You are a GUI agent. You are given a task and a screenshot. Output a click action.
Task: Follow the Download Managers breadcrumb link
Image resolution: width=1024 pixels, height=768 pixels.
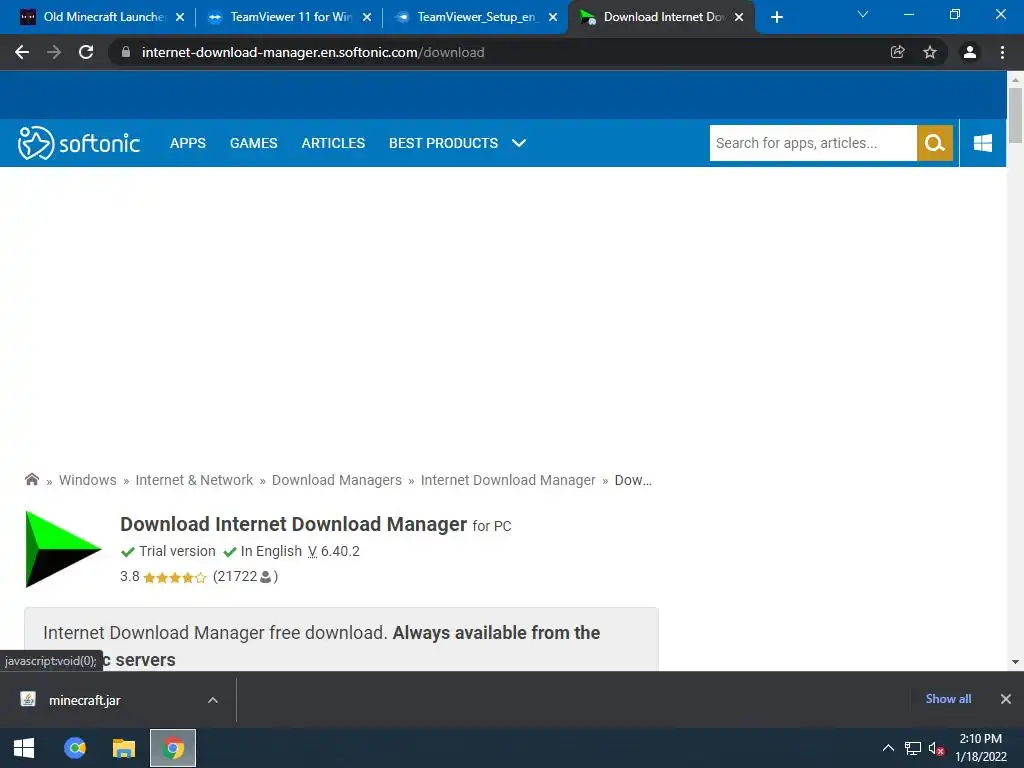pos(337,480)
